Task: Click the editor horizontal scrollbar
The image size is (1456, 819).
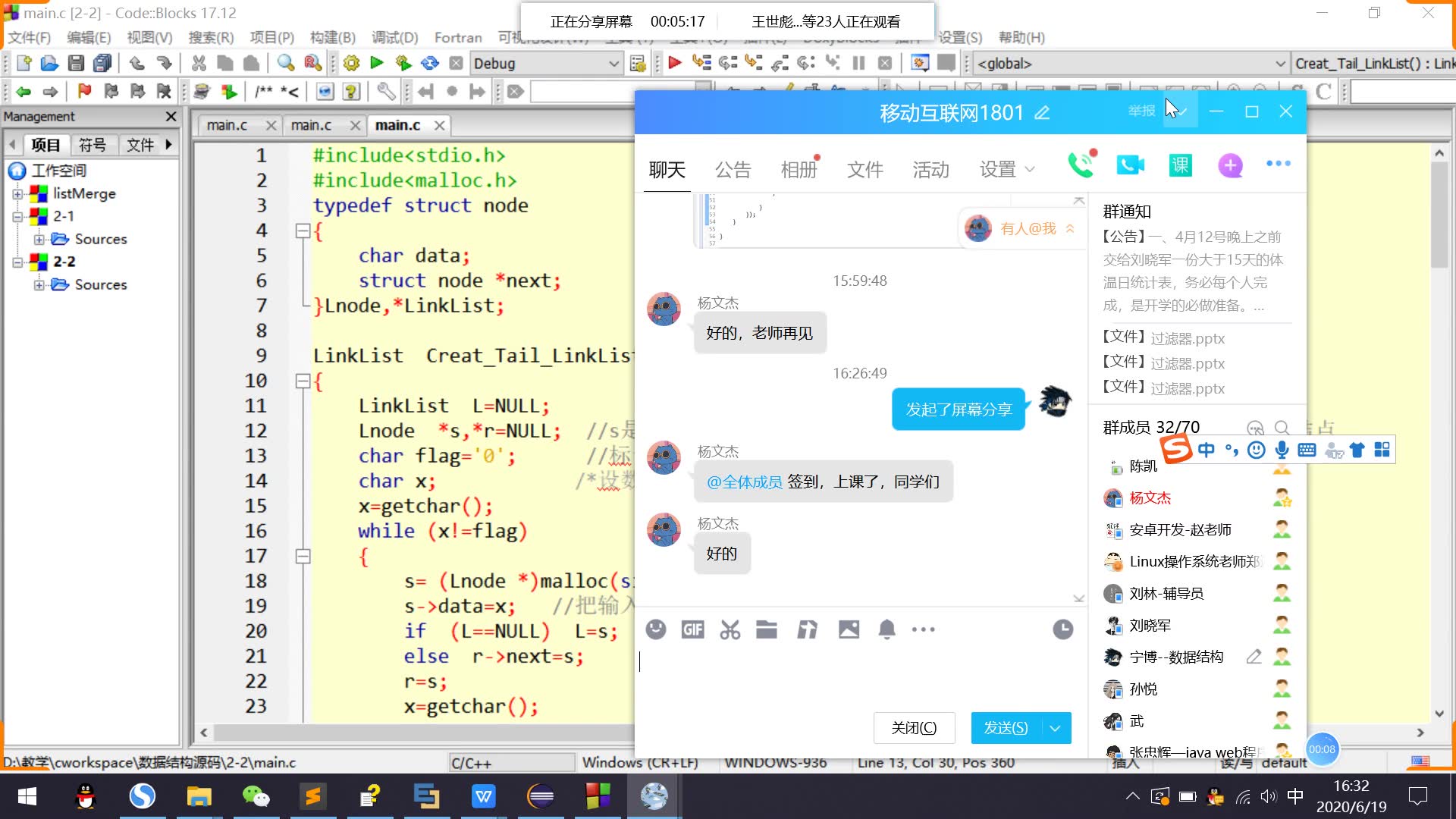Action: [417, 733]
